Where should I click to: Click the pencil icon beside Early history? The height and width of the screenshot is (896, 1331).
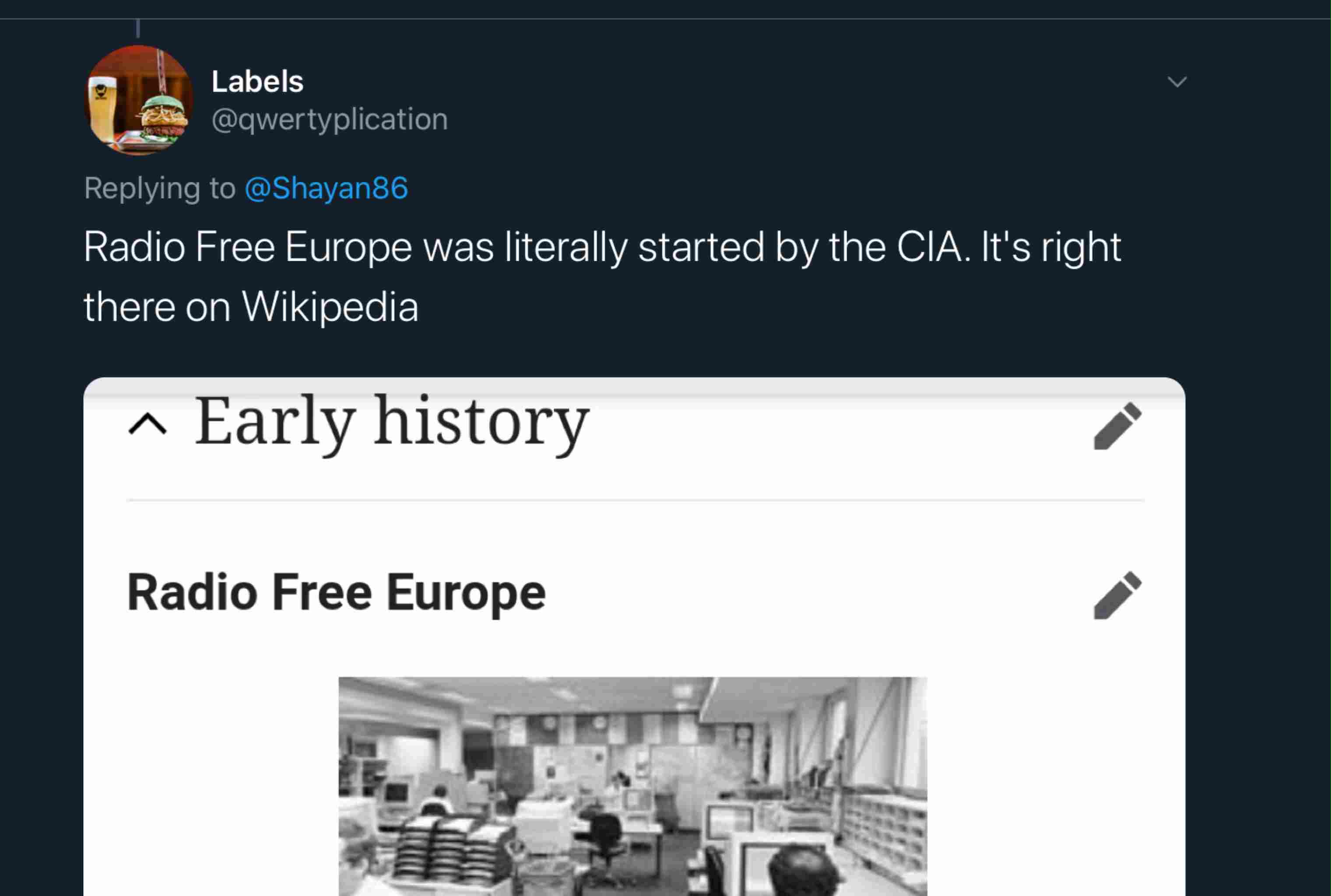click(x=1117, y=426)
